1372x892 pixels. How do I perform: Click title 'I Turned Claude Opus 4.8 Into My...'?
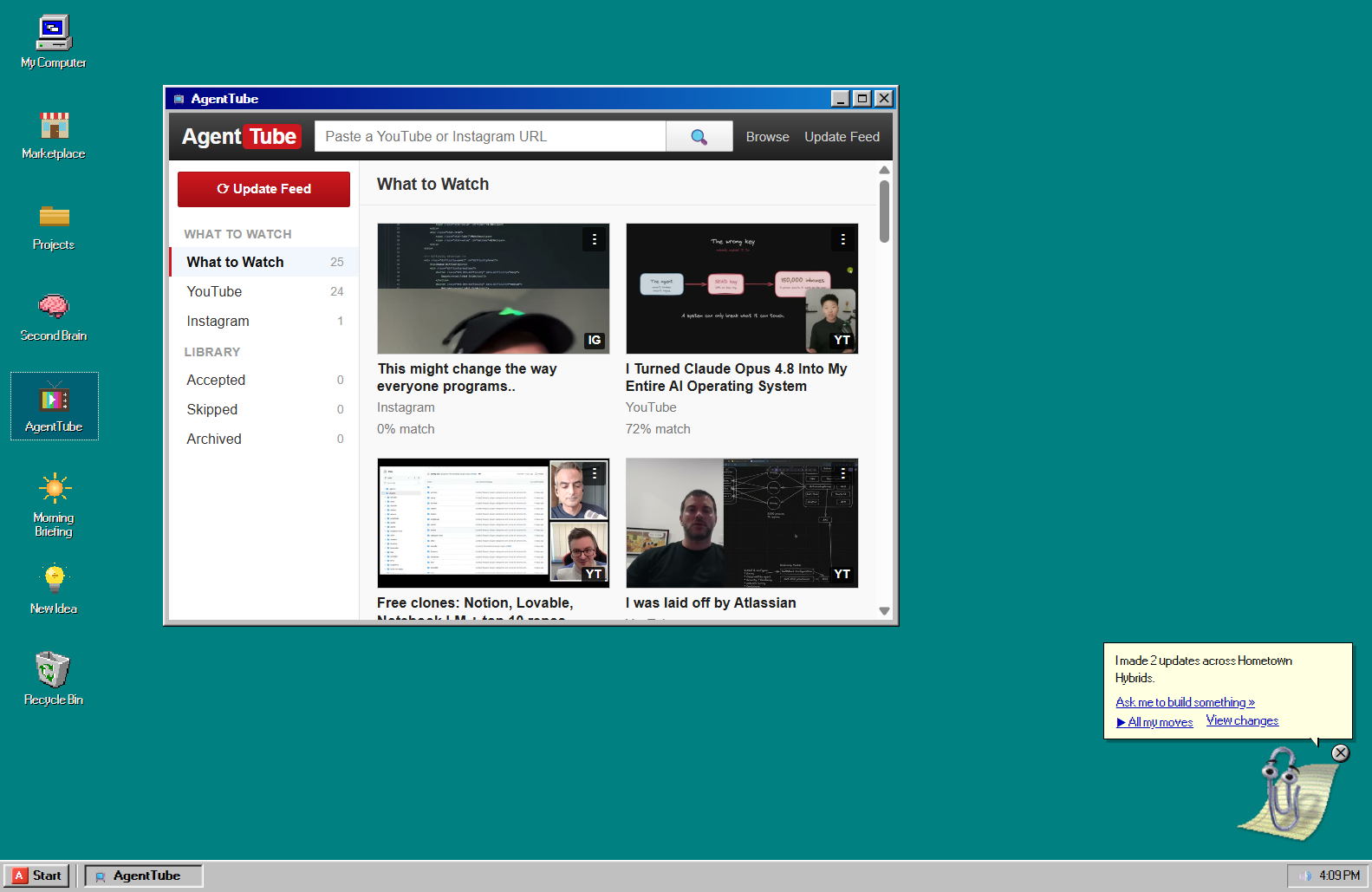[x=736, y=377]
